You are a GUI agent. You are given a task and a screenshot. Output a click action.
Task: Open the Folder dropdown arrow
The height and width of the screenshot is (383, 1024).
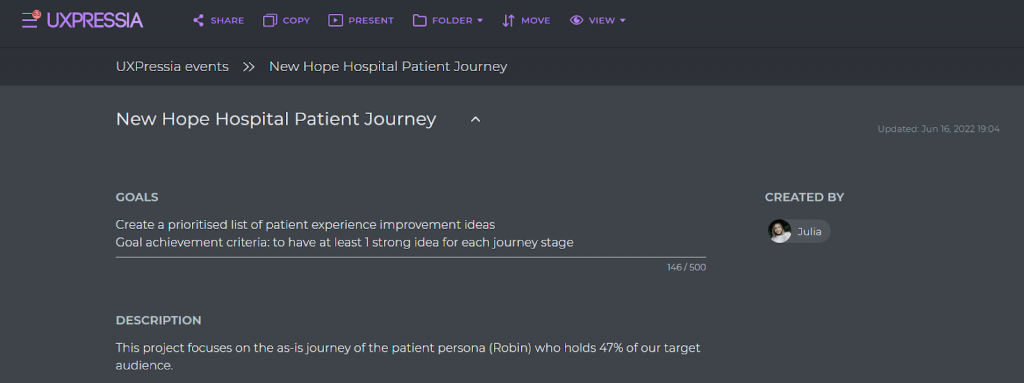click(x=480, y=20)
